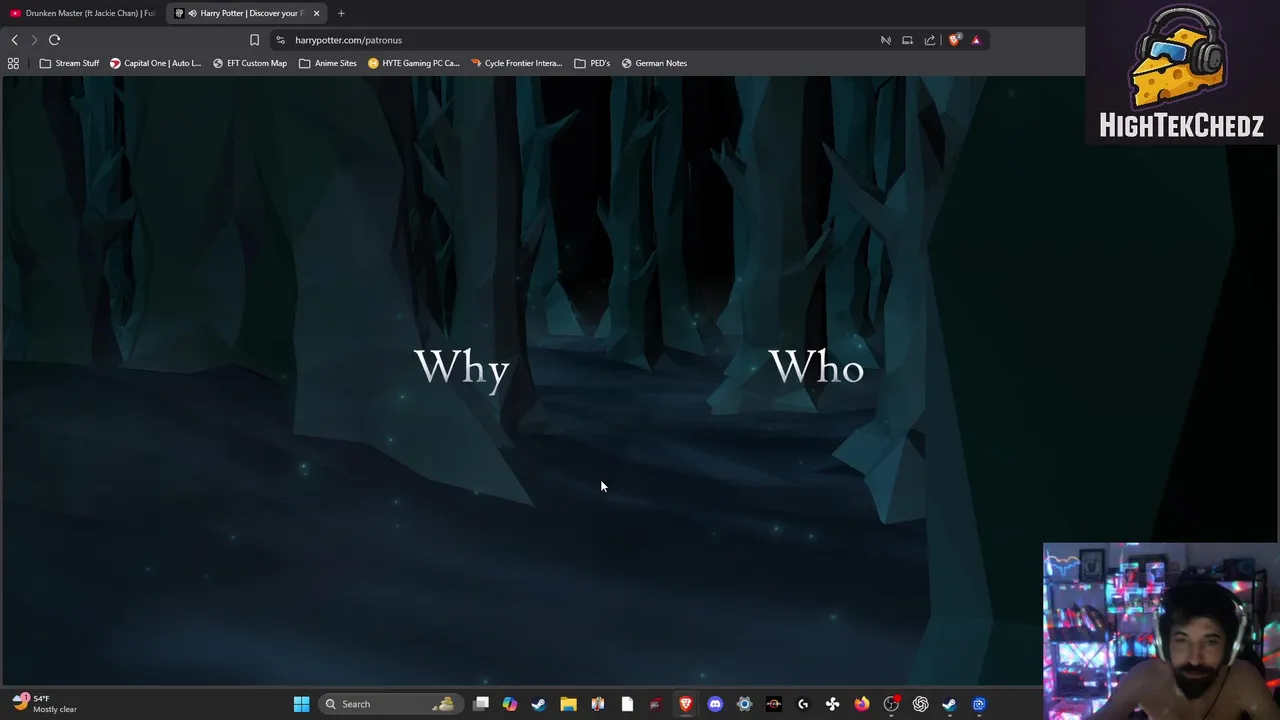Choose the "Why" answer option

(x=462, y=368)
